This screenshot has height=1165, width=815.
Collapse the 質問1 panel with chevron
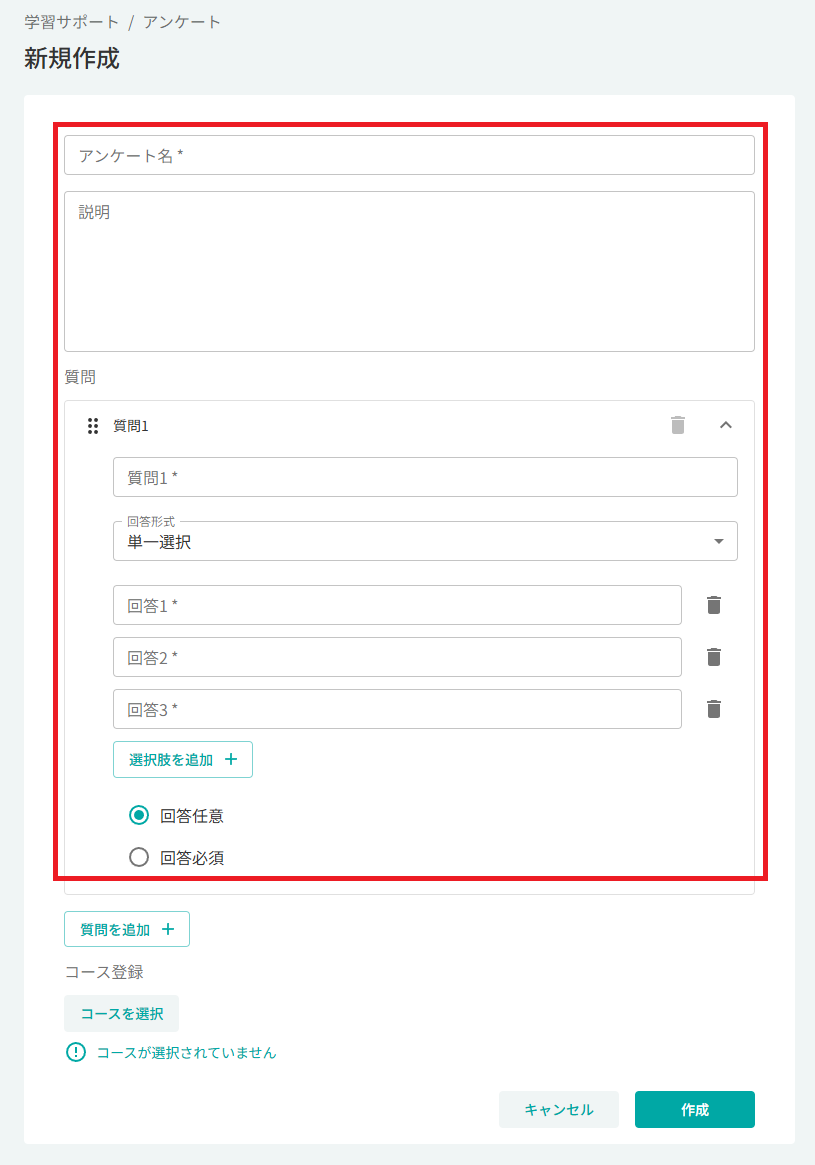click(726, 425)
